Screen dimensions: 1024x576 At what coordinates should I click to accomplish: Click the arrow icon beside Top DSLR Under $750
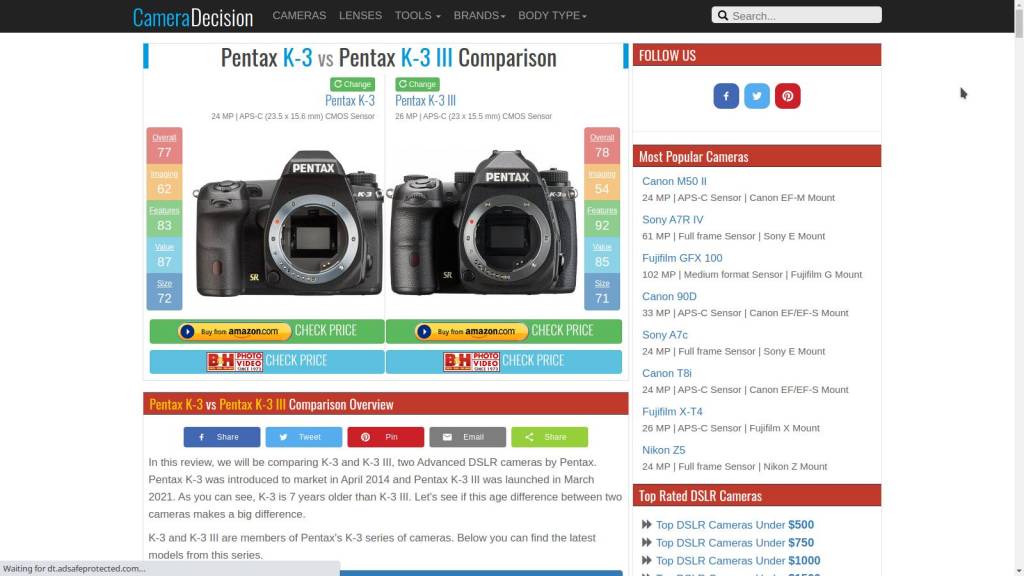coord(647,542)
